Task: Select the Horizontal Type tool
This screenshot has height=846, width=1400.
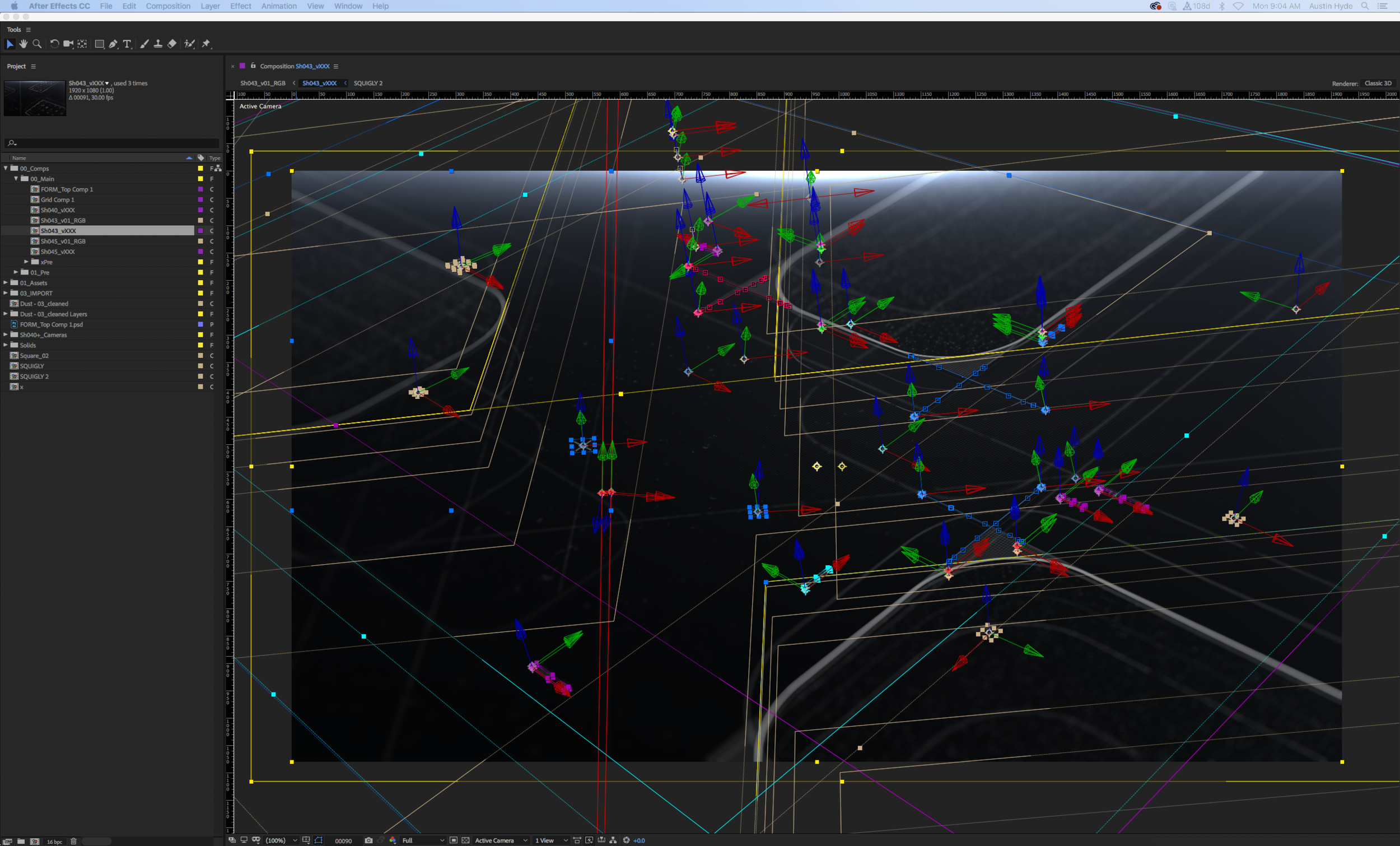Action: pos(127,44)
